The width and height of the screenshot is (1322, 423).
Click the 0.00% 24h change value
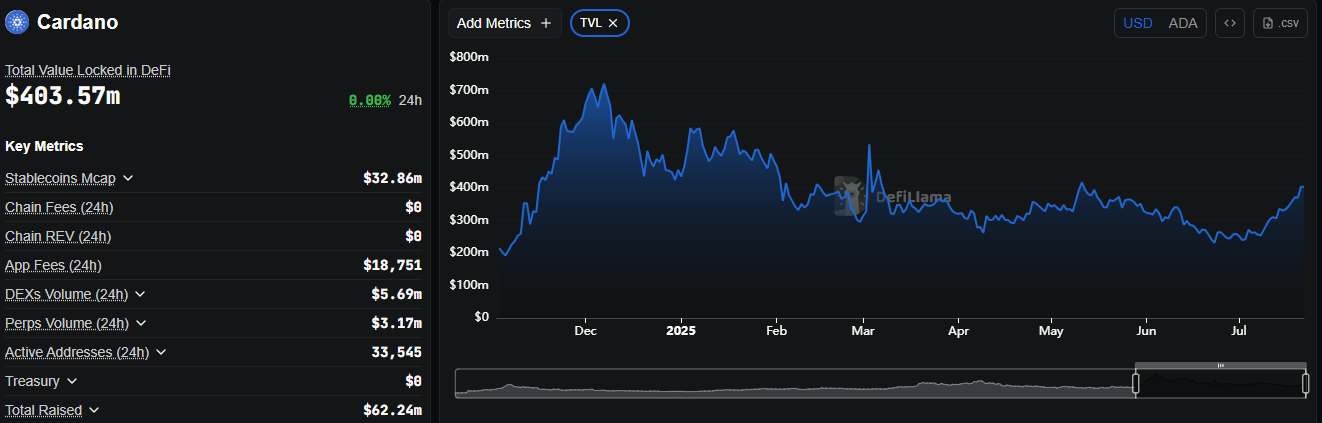coord(370,100)
